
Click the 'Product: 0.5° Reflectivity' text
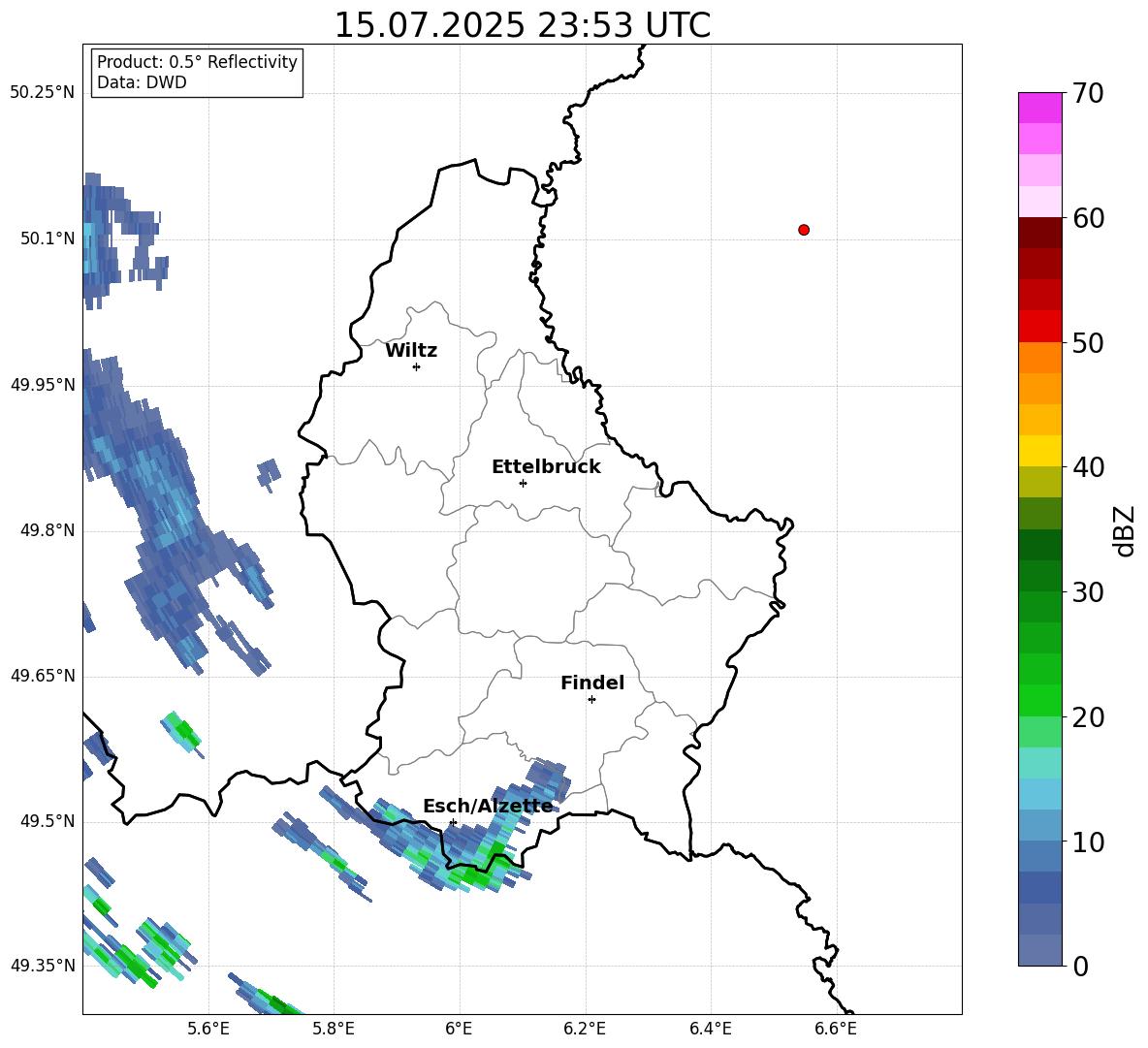pyautogui.click(x=197, y=61)
